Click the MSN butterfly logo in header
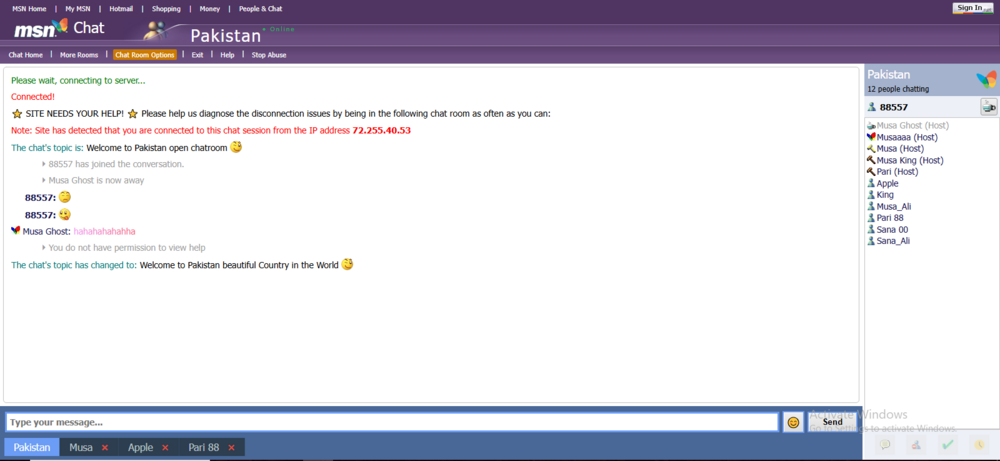The width and height of the screenshot is (1000, 461). pos(61,27)
